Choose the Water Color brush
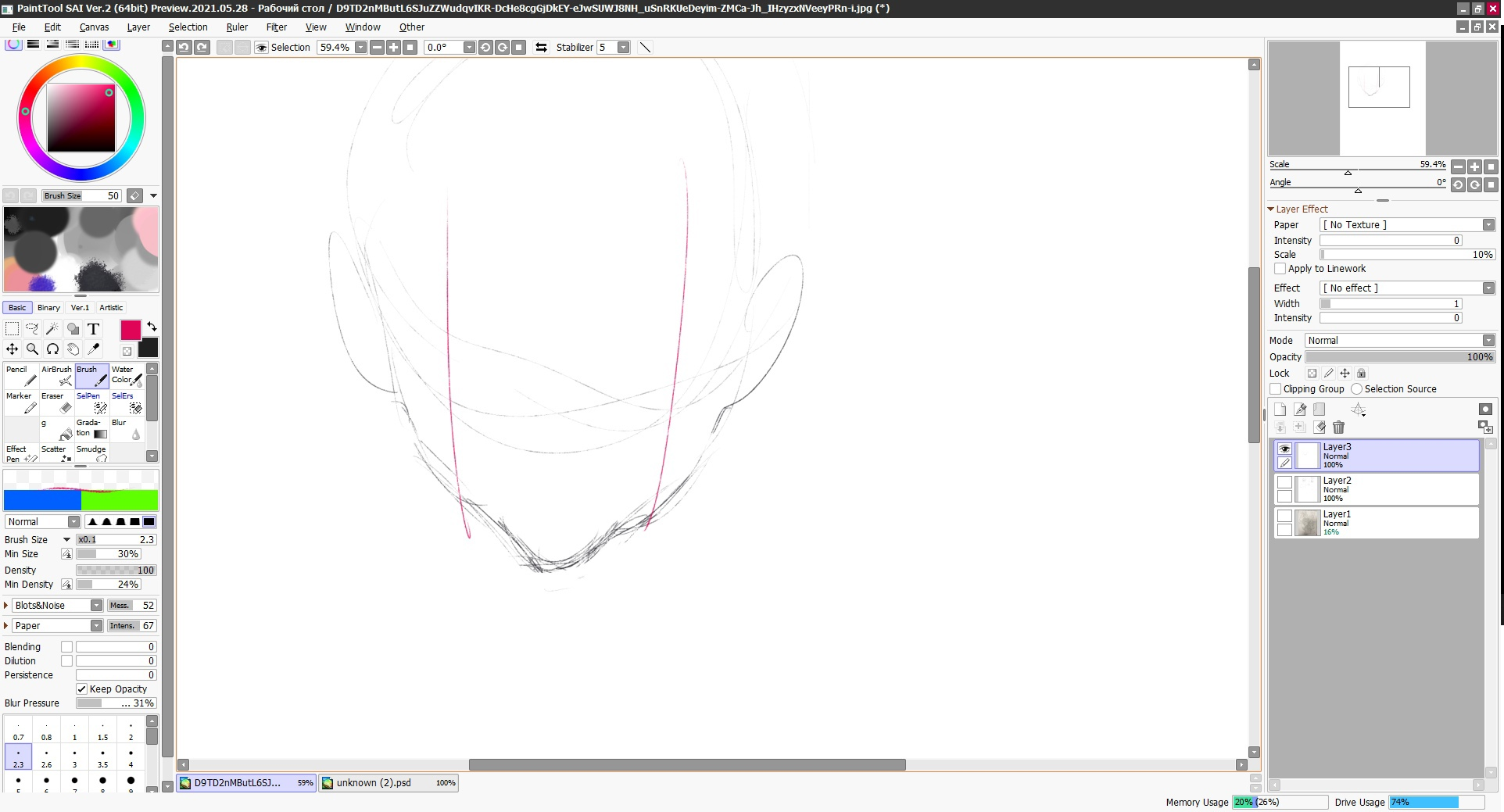This screenshot has width=1504, height=812. pyautogui.click(x=127, y=376)
